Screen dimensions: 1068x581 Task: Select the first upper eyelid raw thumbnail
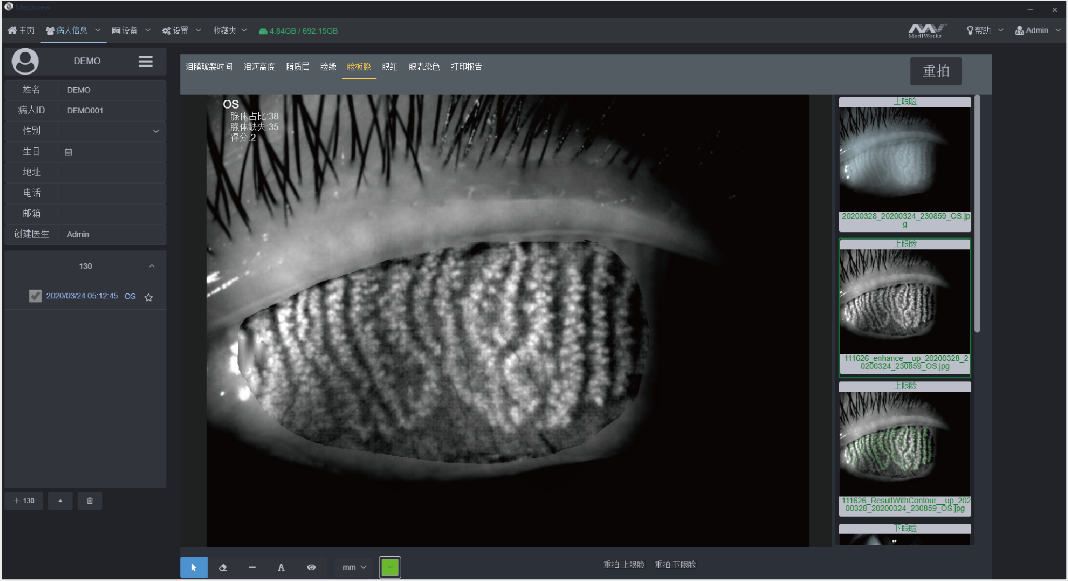(x=905, y=164)
